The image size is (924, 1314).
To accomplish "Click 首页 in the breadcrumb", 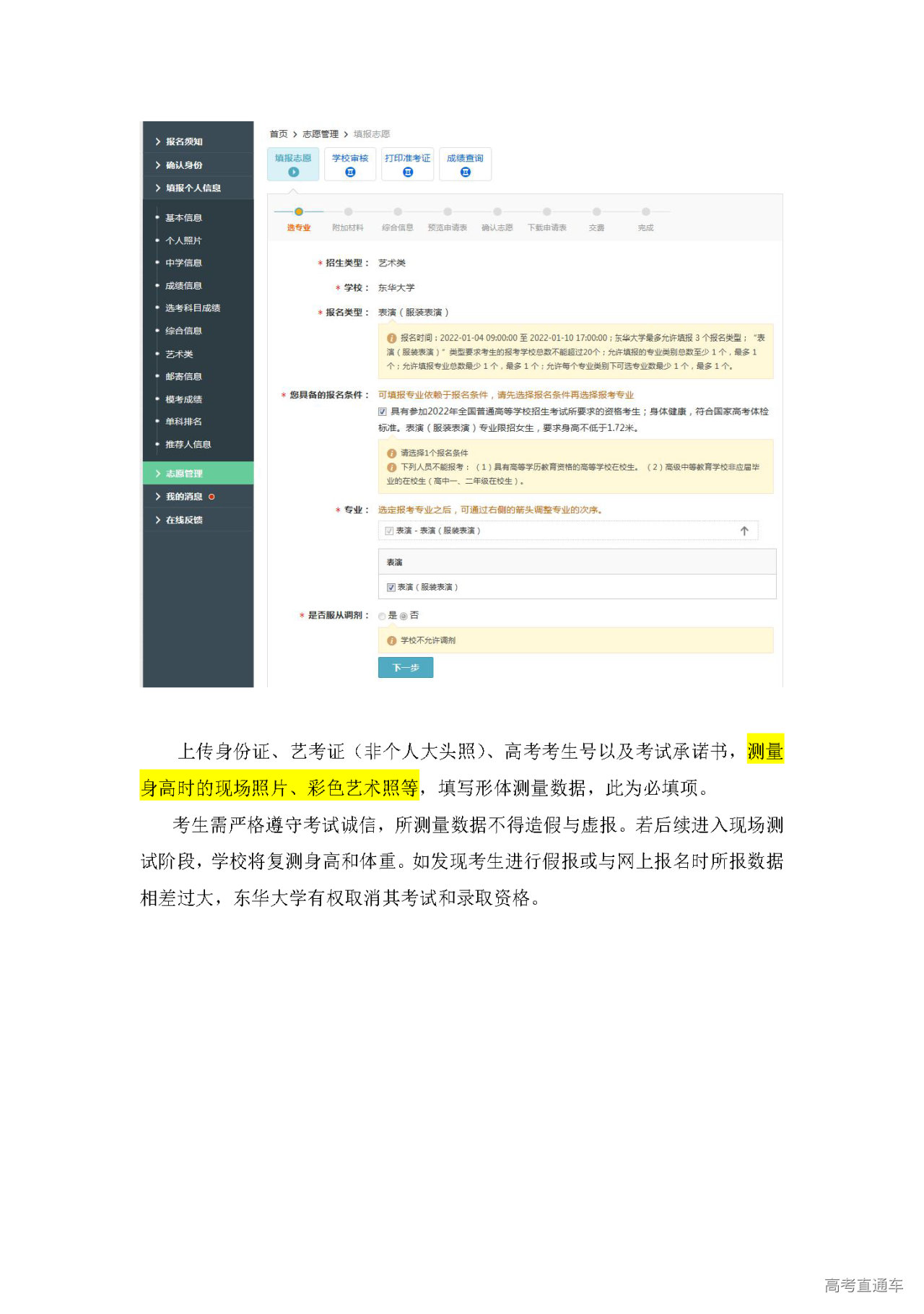I will (279, 134).
